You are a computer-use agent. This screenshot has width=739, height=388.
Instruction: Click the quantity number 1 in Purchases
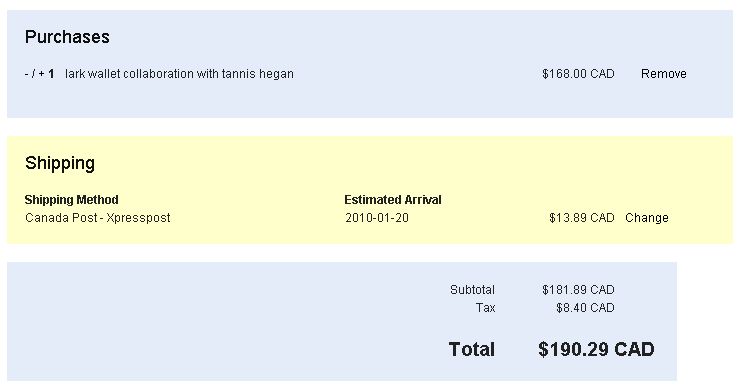pyautogui.click(x=51, y=74)
